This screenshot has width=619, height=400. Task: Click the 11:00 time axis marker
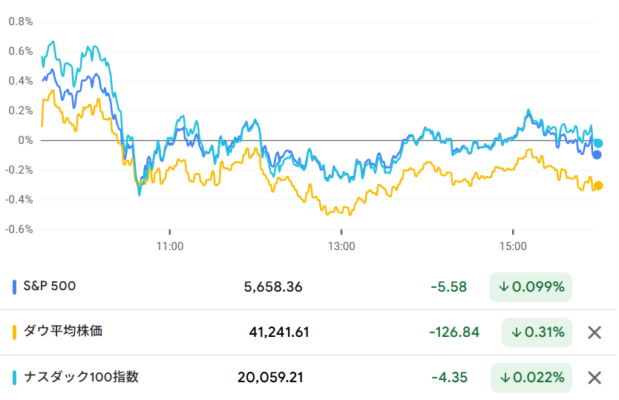(170, 246)
